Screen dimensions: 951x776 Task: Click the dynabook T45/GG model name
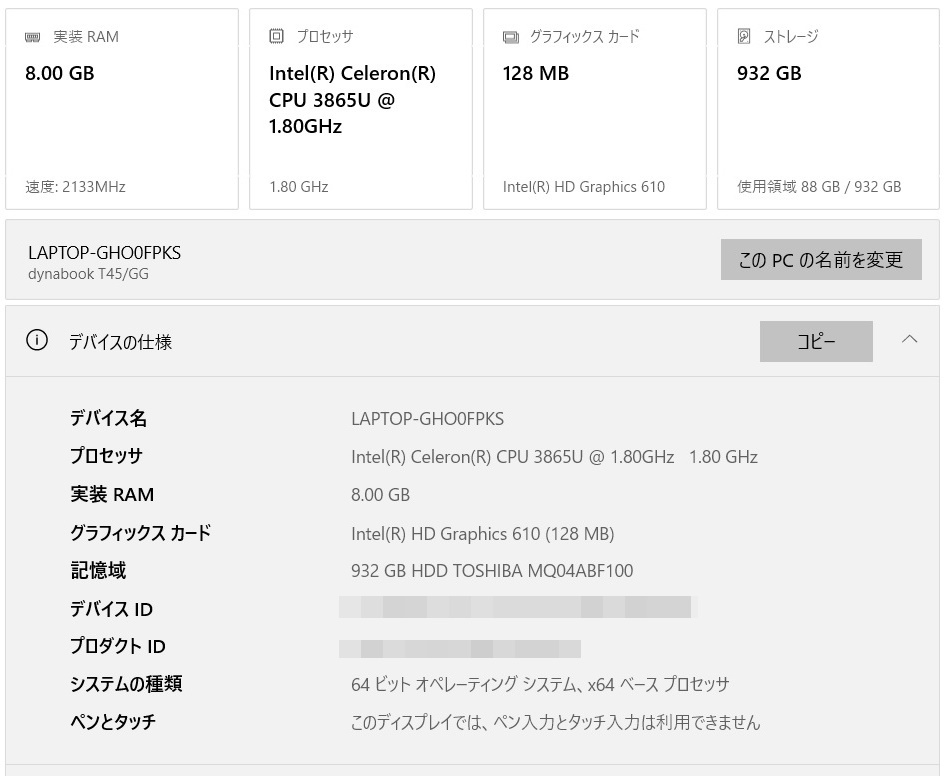(x=88, y=273)
